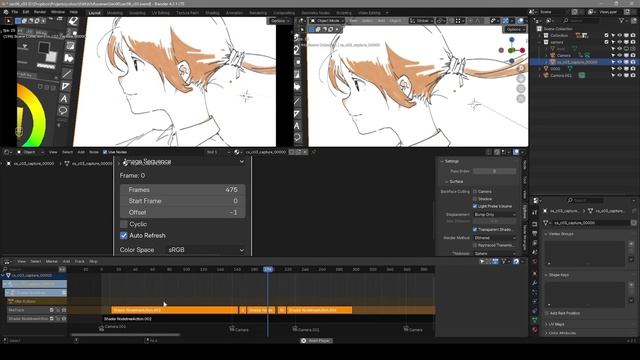Open the File menu
Image resolution: width=640 pixels, height=360 pixels.
coord(15,12)
